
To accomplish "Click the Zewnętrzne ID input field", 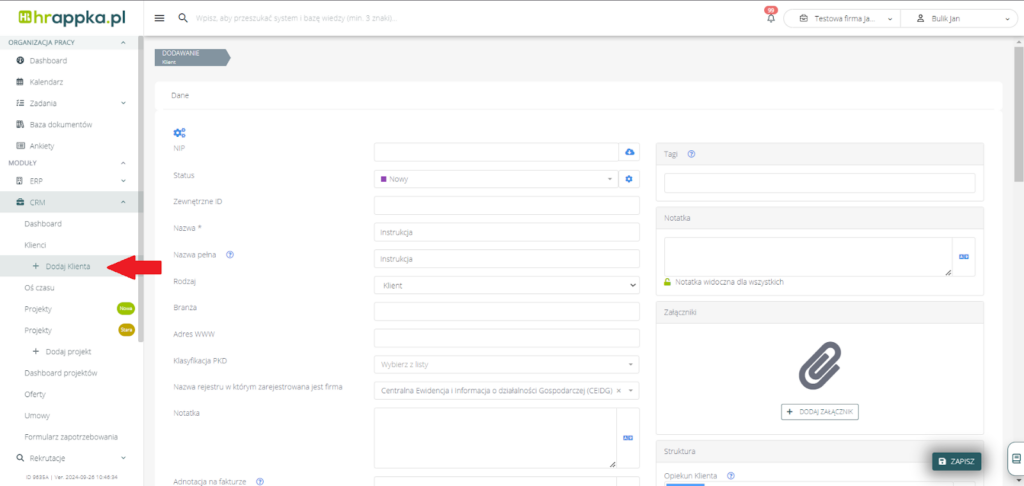I will 505,205.
